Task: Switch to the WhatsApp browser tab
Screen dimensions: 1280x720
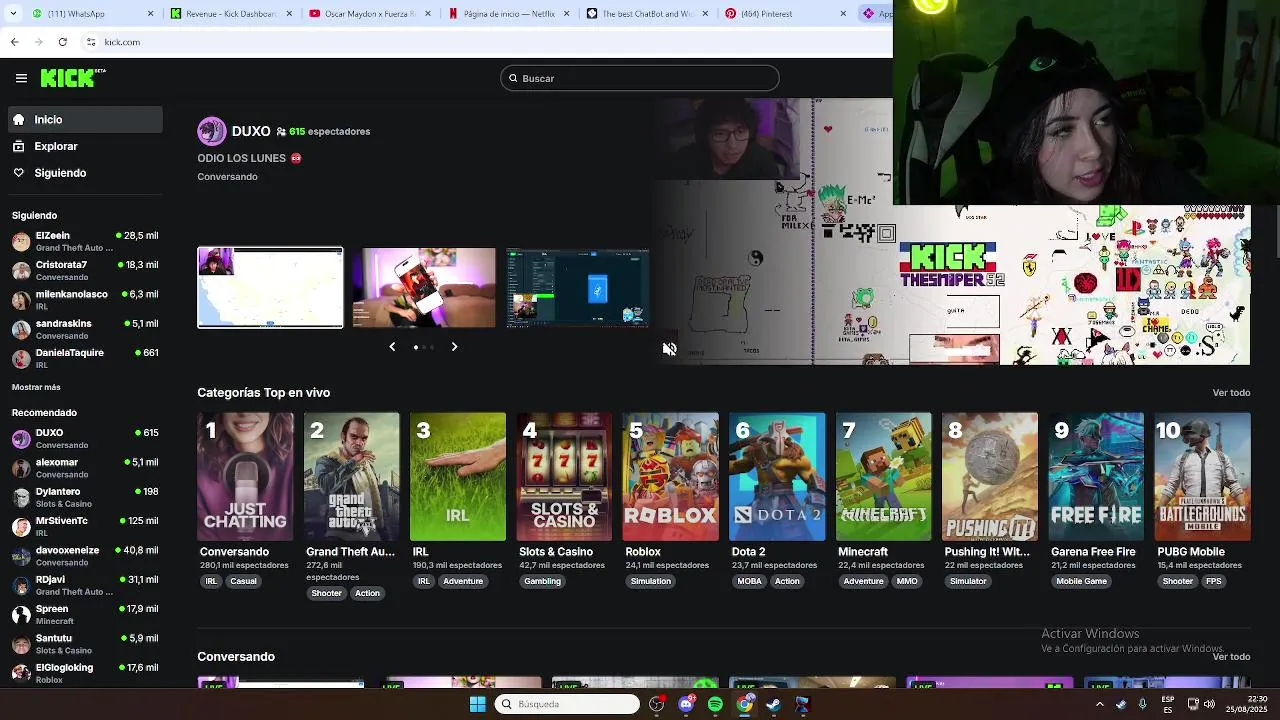Action: [x=94, y=14]
